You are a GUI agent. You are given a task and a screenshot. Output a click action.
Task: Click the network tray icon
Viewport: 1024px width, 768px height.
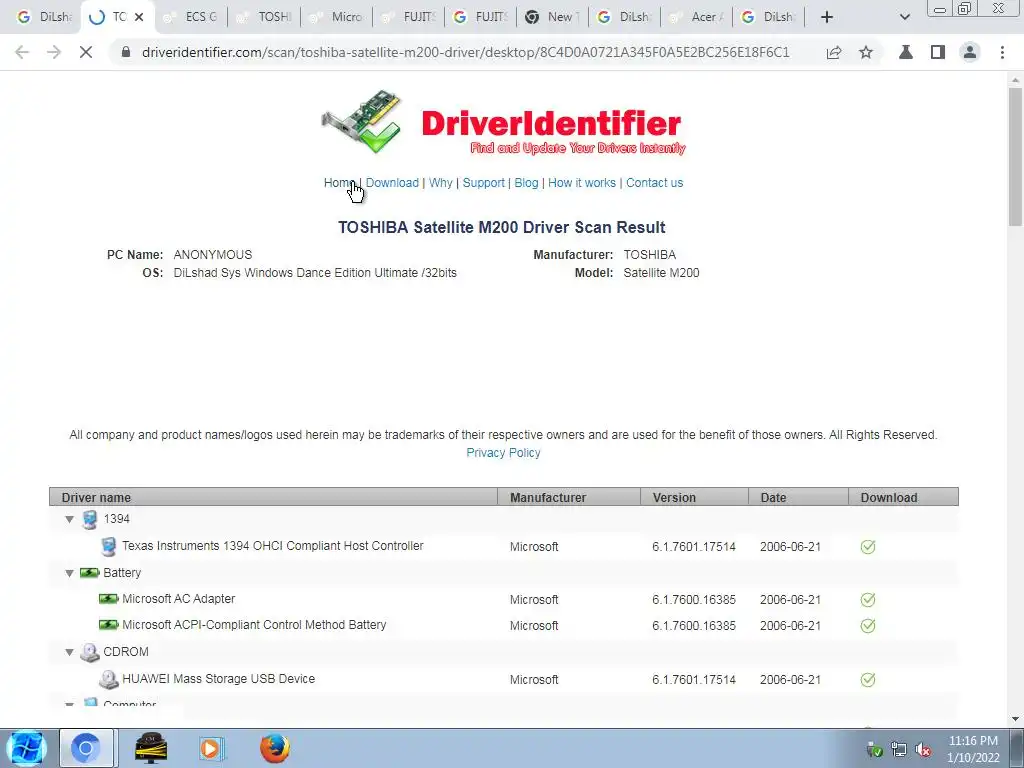coord(899,750)
